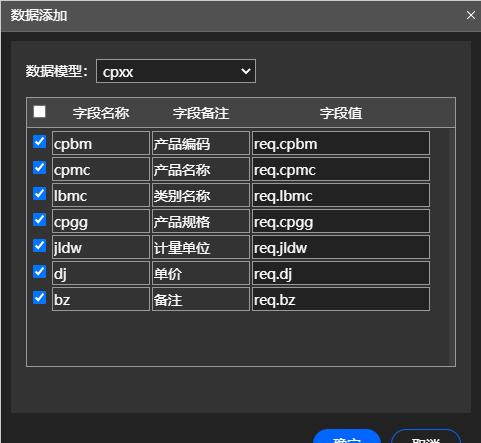Toggle the select-all checkbox in header

coord(39,111)
